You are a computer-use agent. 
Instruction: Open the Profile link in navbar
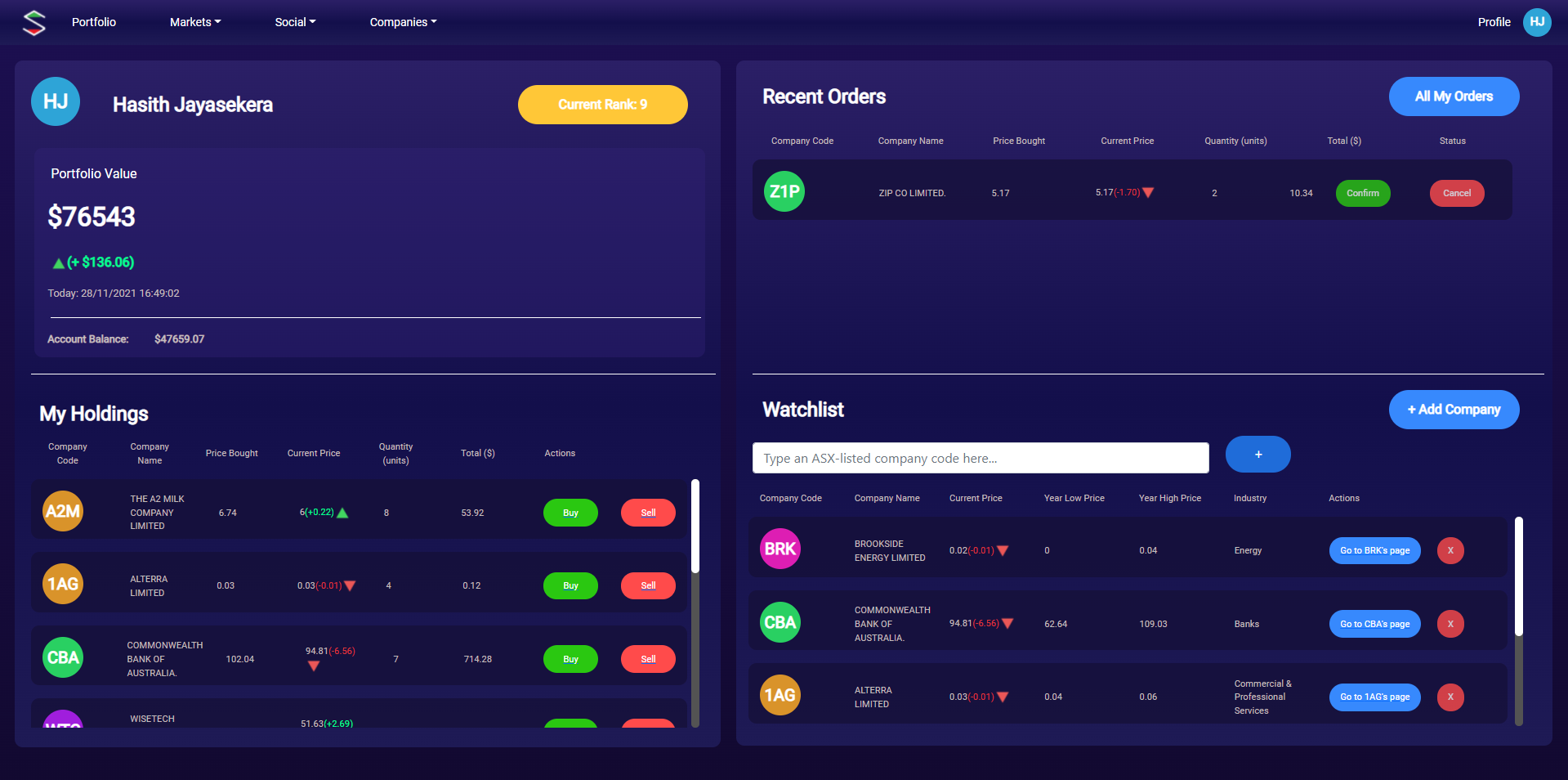pos(1494,22)
